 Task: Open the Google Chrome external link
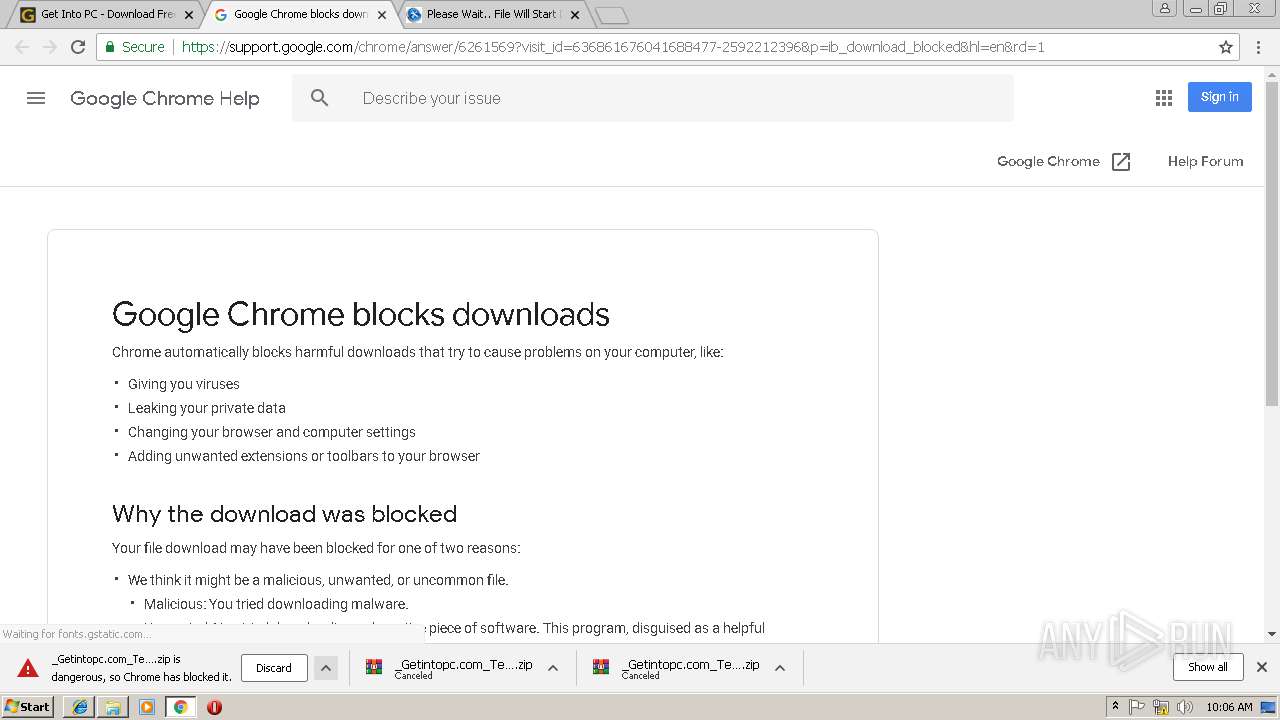click(1064, 161)
